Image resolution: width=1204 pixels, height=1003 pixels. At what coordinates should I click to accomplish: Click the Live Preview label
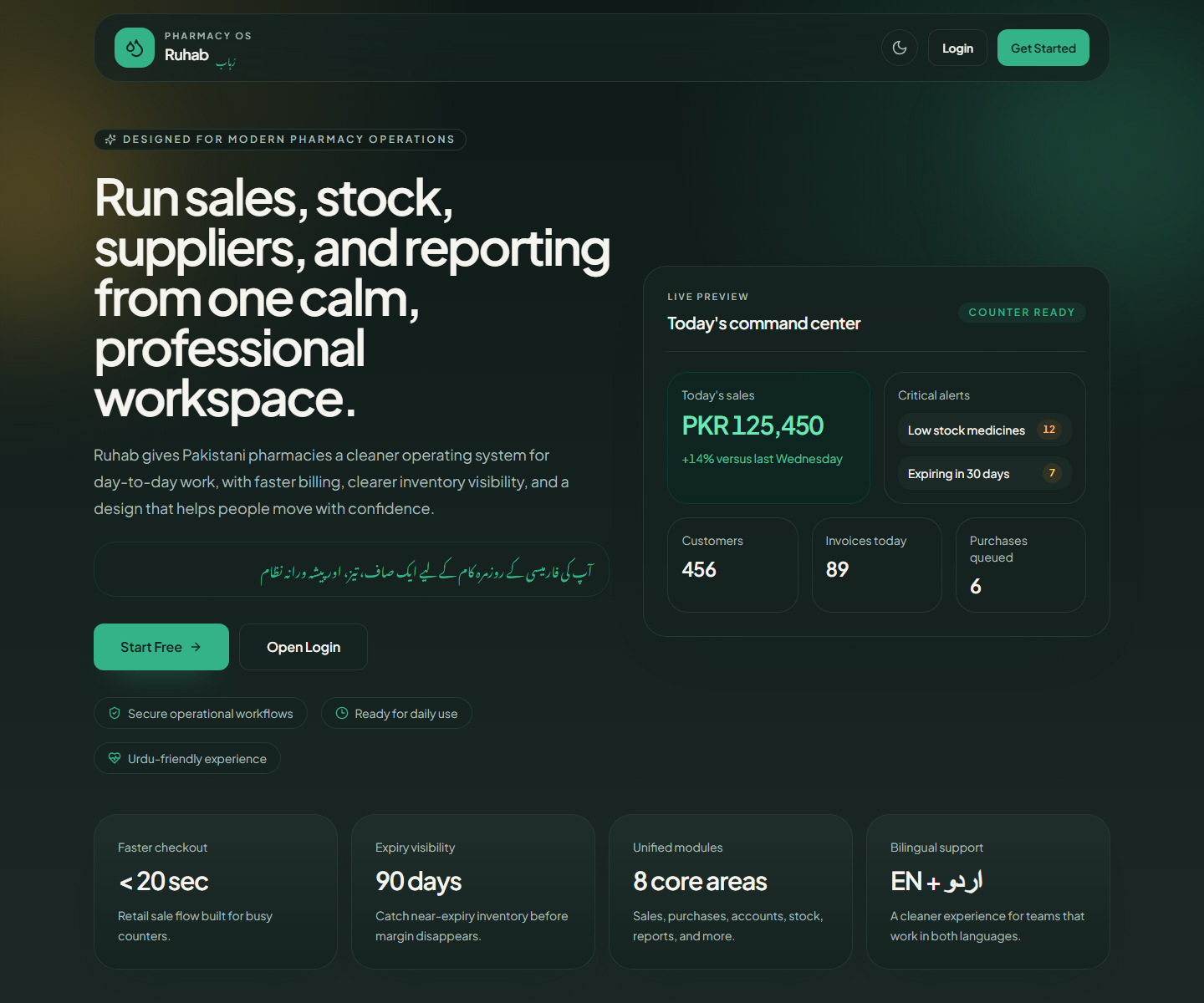tap(708, 297)
